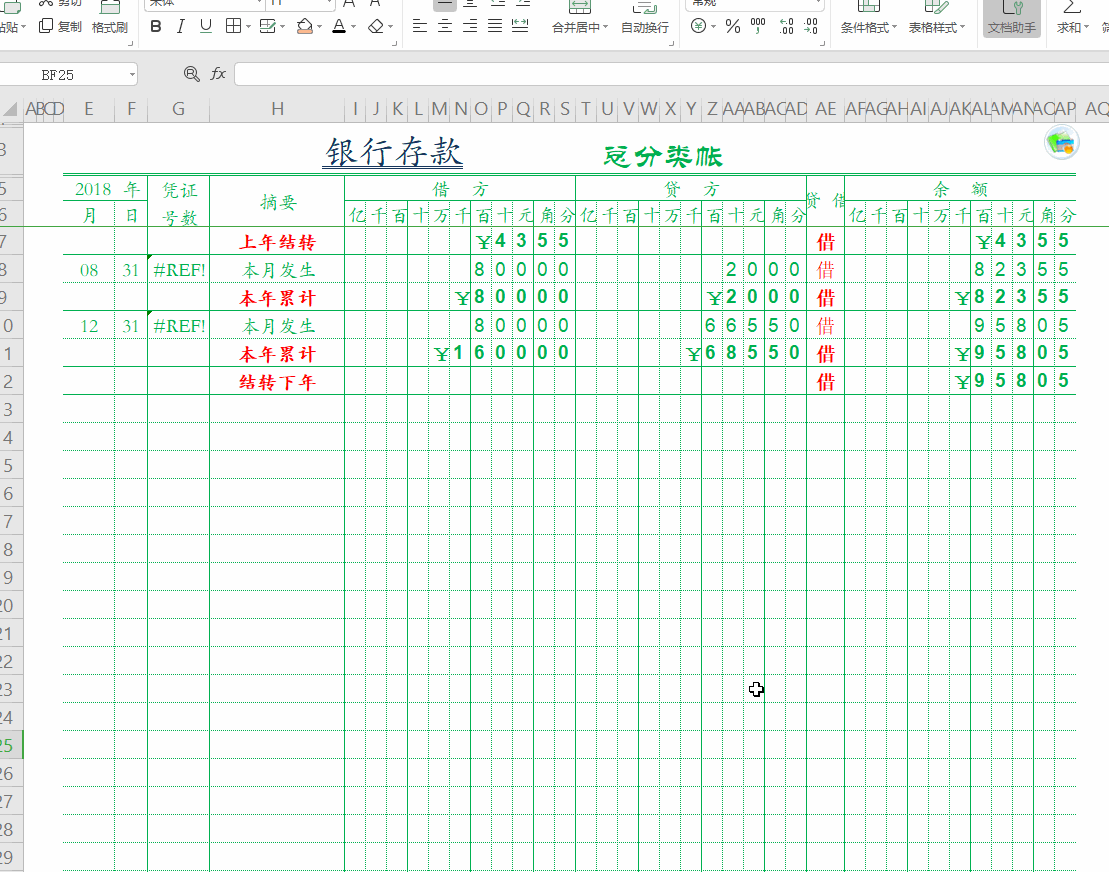1109x872 pixels.
Task: Toggle right alignment for selected cells
Action: (x=468, y=27)
